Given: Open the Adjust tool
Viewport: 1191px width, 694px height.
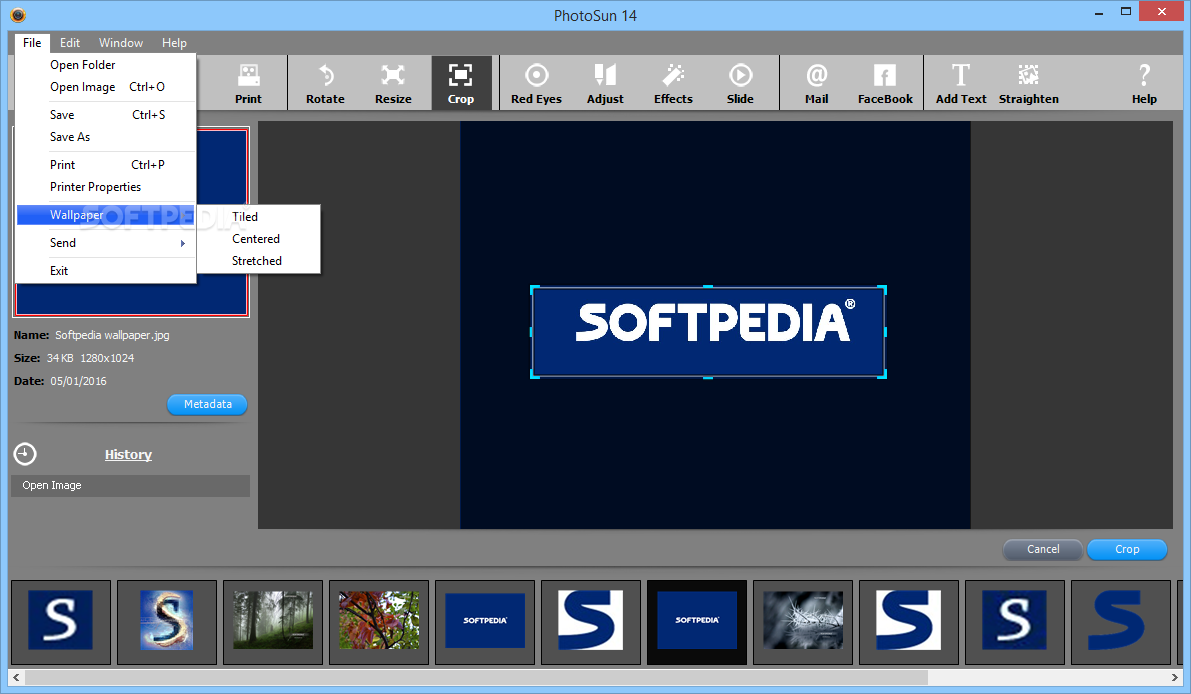Looking at the screenshot, I should click(605, 84).
